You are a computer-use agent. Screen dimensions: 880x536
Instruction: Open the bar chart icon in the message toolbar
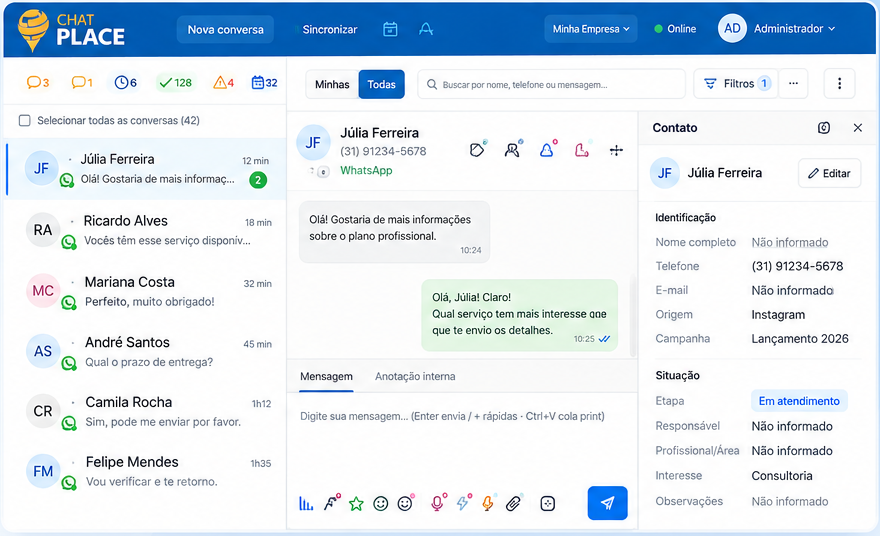pos(306,503)
